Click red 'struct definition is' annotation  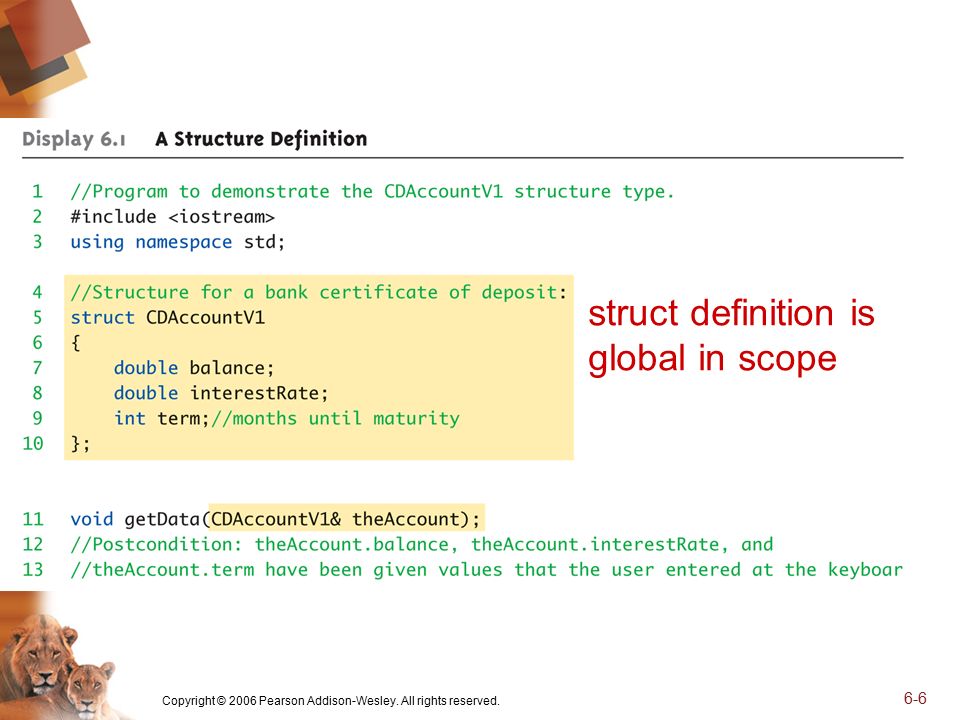pos(731,313)
